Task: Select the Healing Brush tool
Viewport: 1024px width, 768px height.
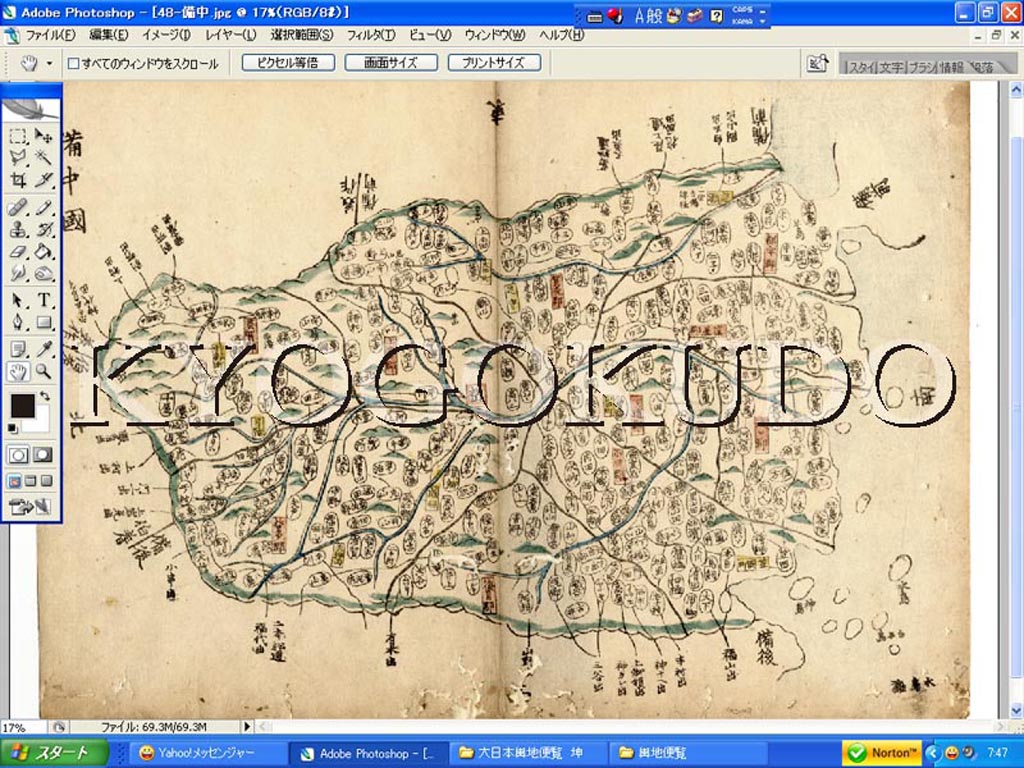Action: pyautogui.click(x=18, y=208)
